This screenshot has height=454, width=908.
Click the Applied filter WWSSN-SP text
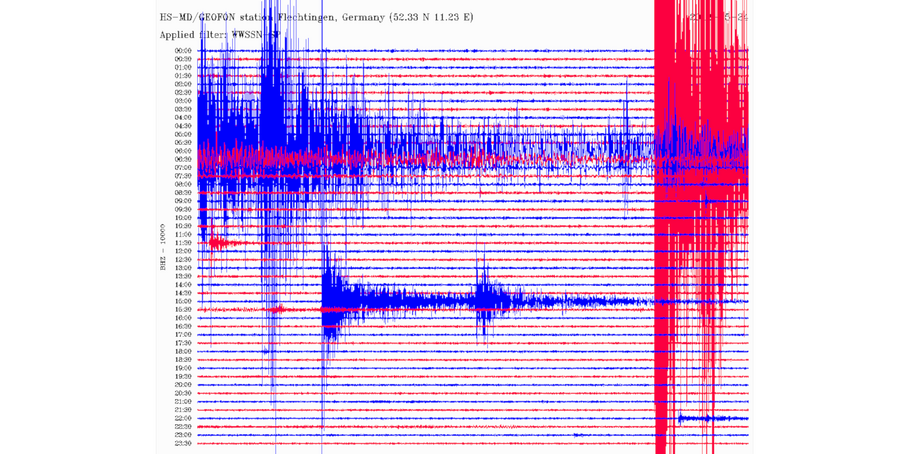[x=220, y=34]
